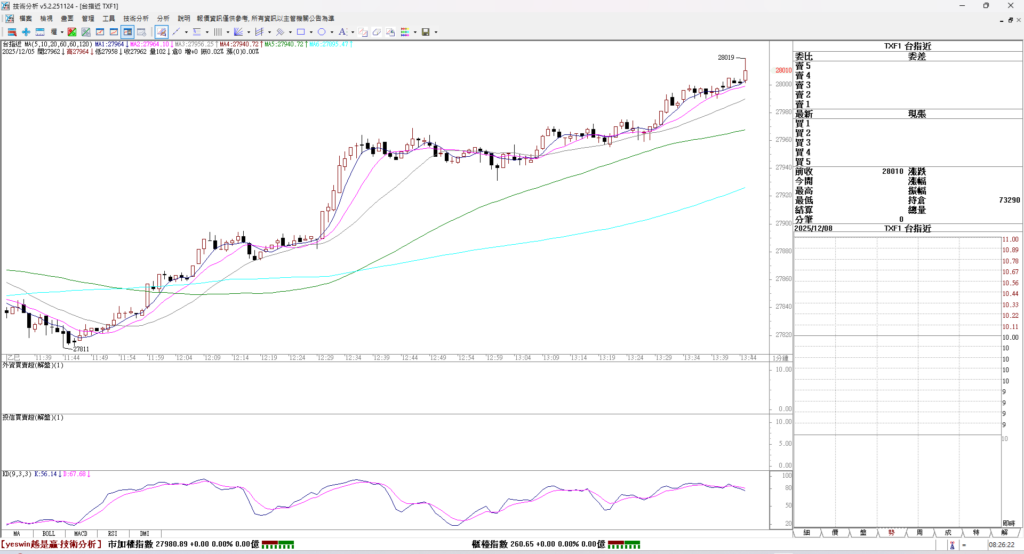1024x554 pixels.
Task: Click the 28019 high price marker
Action: 727,58
